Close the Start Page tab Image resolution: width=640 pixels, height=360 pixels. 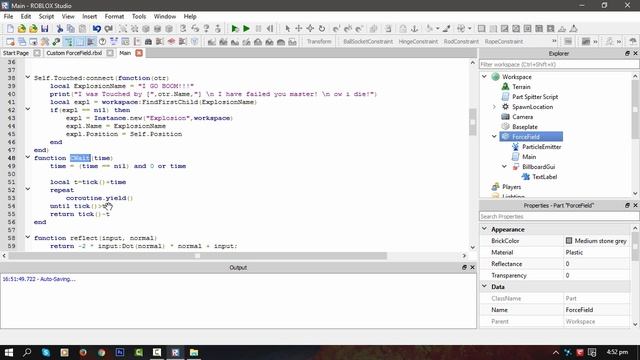37,53
